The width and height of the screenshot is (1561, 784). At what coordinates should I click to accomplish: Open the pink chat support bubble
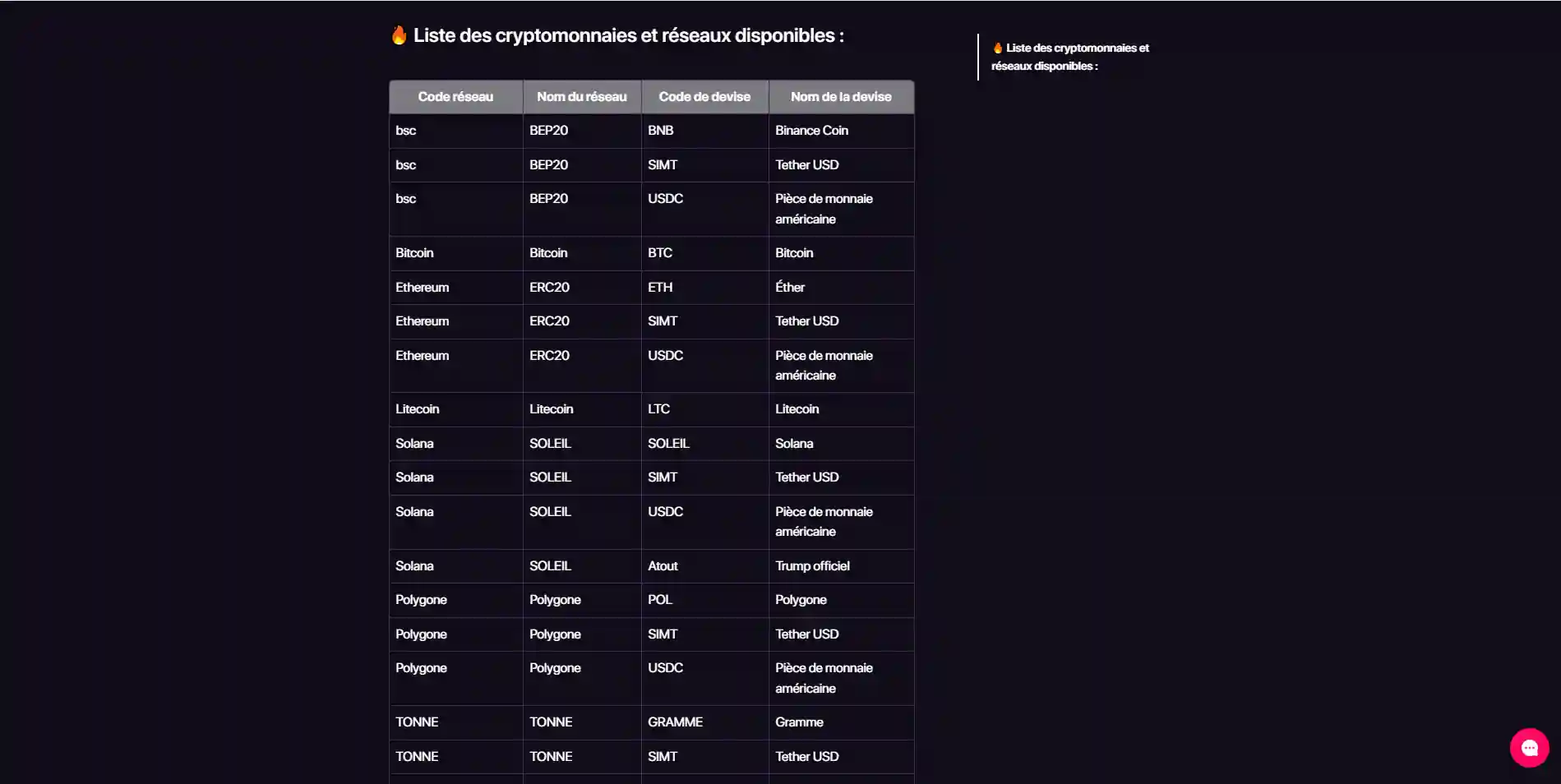click(x=1529, y=748)
